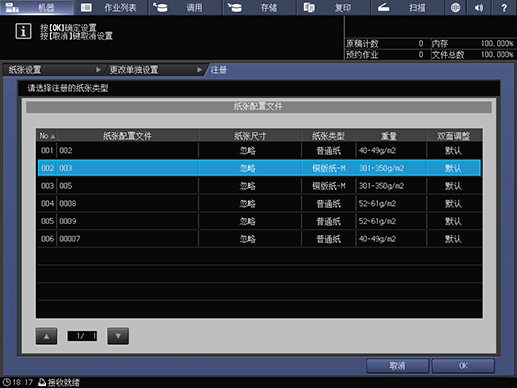Click the 预约作业 reserved job field
The image size is (517, 388).
coord(387,54)
